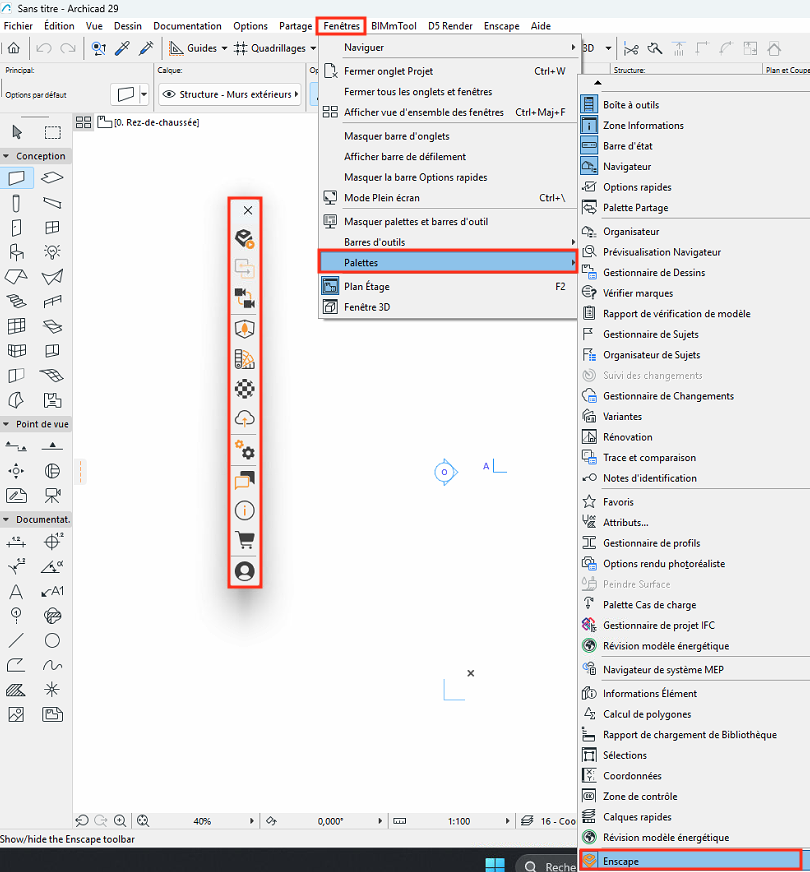Select the Circle tool icon
Viewport: 810px width, 872px height.
pyautogui.click(x=52, y=641)
